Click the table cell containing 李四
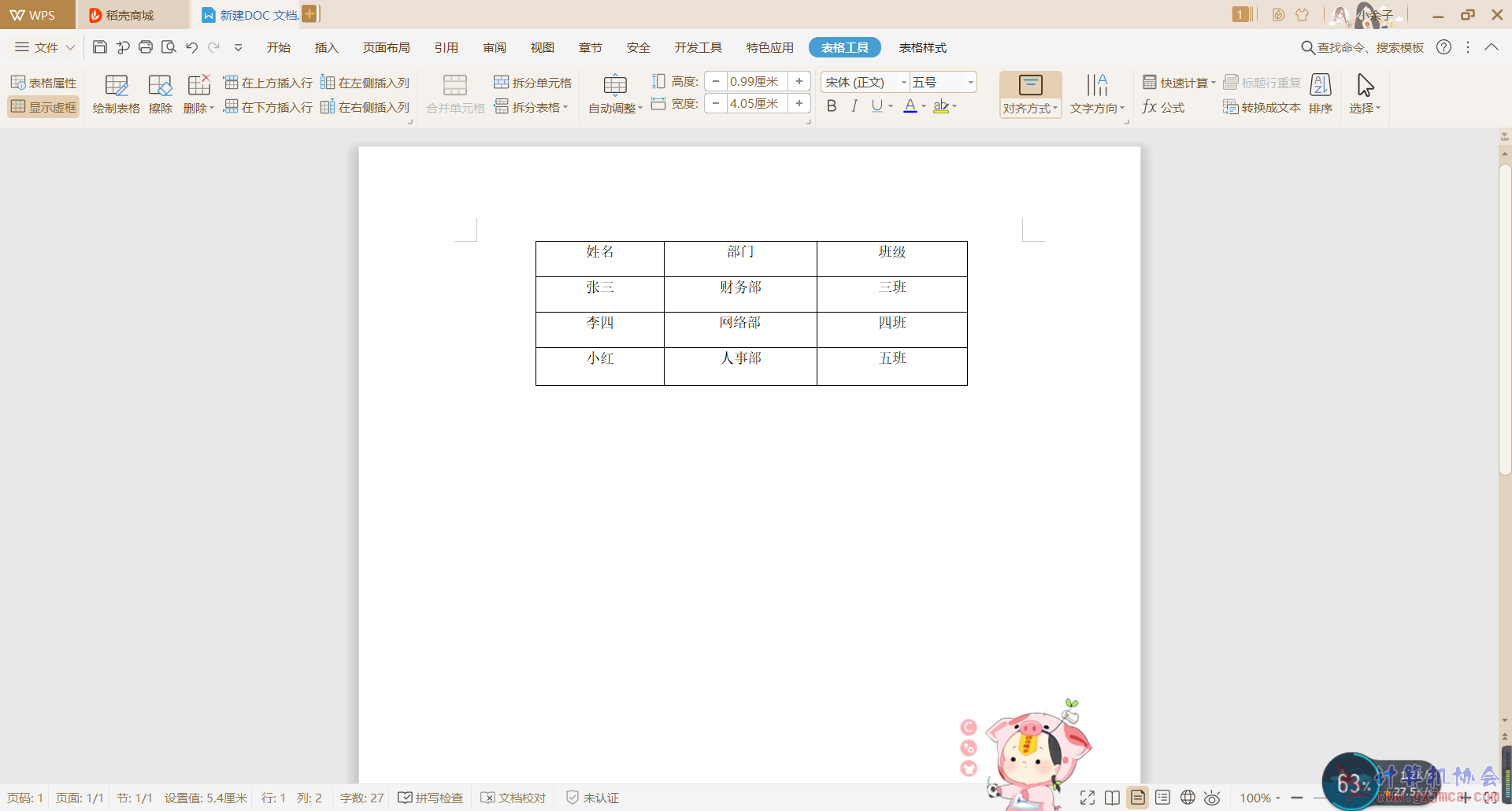1512x811 pixels. click(600, 329)
